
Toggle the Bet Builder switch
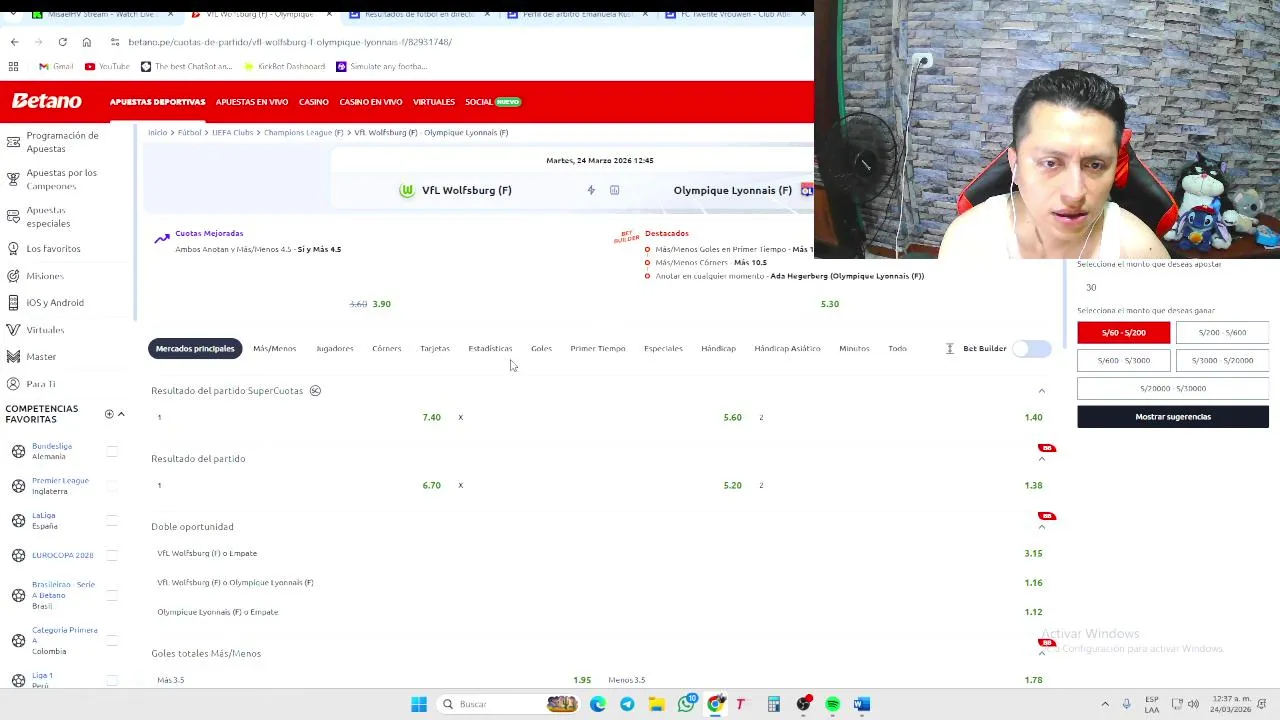(1031, 348)
